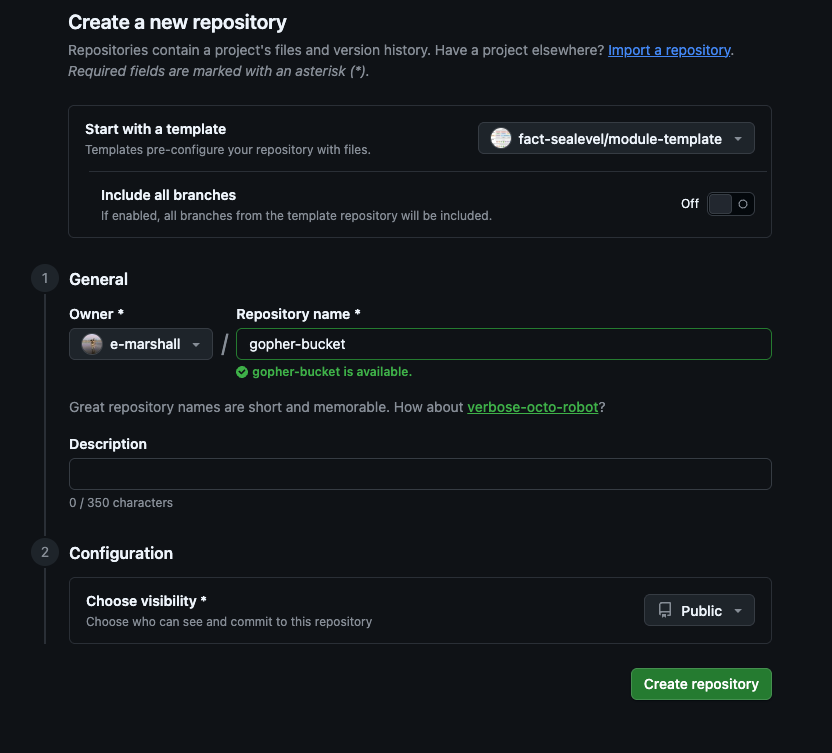This screenshot has height=753, width=832.
Task: Click the 'General' section heading
Action: pos(98,279)
